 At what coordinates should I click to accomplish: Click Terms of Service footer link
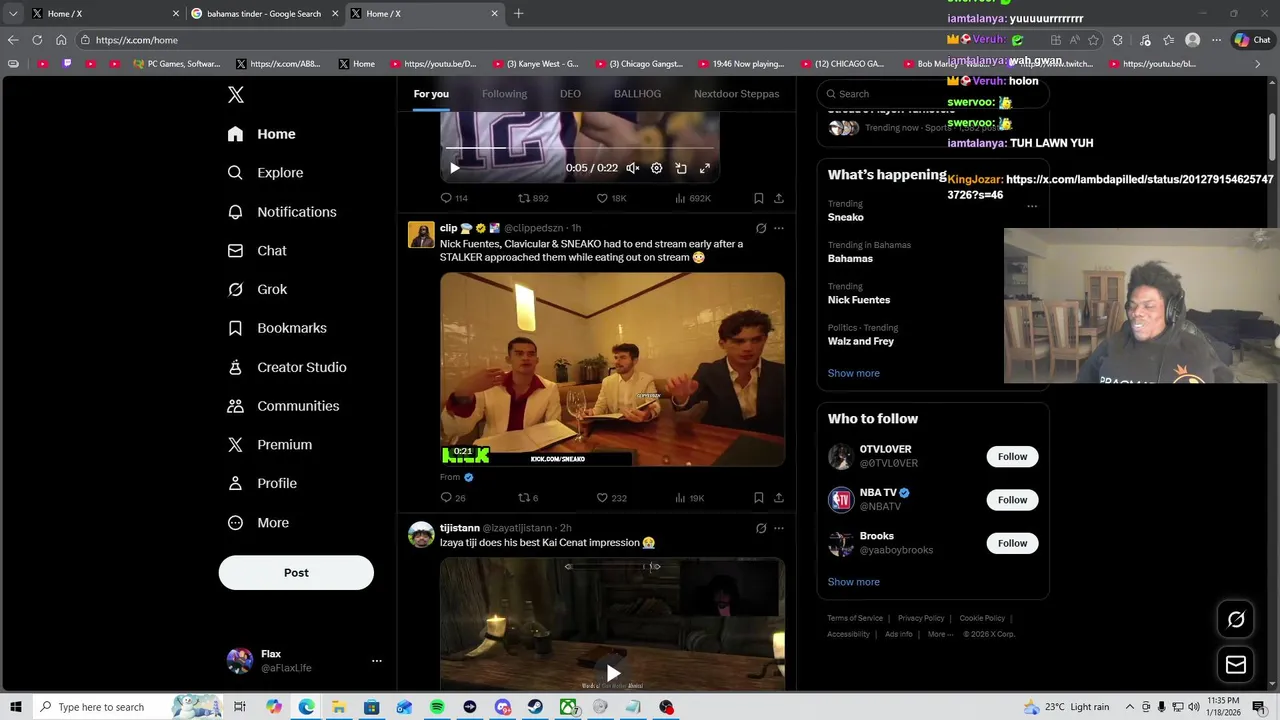click(855, 619)
